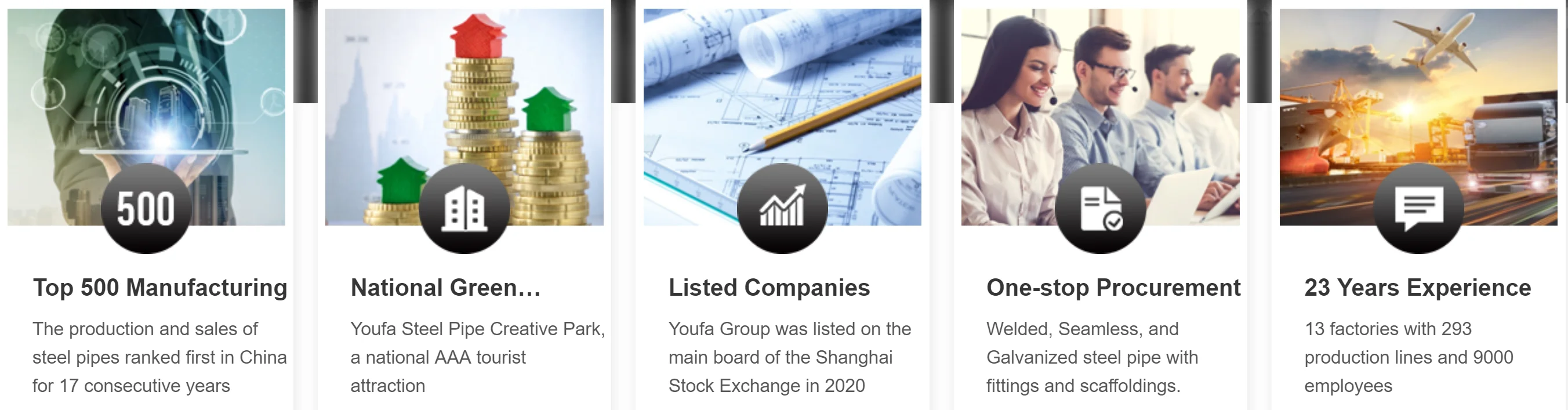Click the Welded, Seamless, Galvanized description
The image size is (1568, 410).
coord(1092,357)
